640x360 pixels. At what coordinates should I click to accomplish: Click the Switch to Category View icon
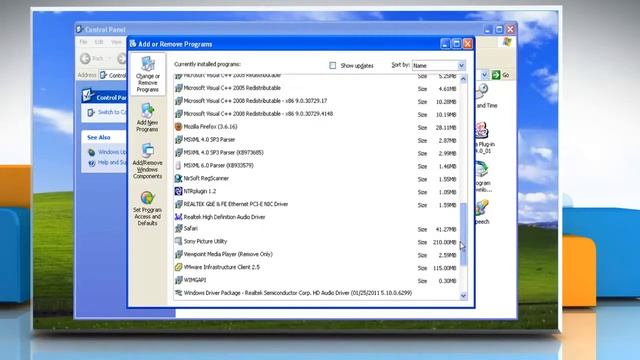pyautogui.click(x=91, y=112)
